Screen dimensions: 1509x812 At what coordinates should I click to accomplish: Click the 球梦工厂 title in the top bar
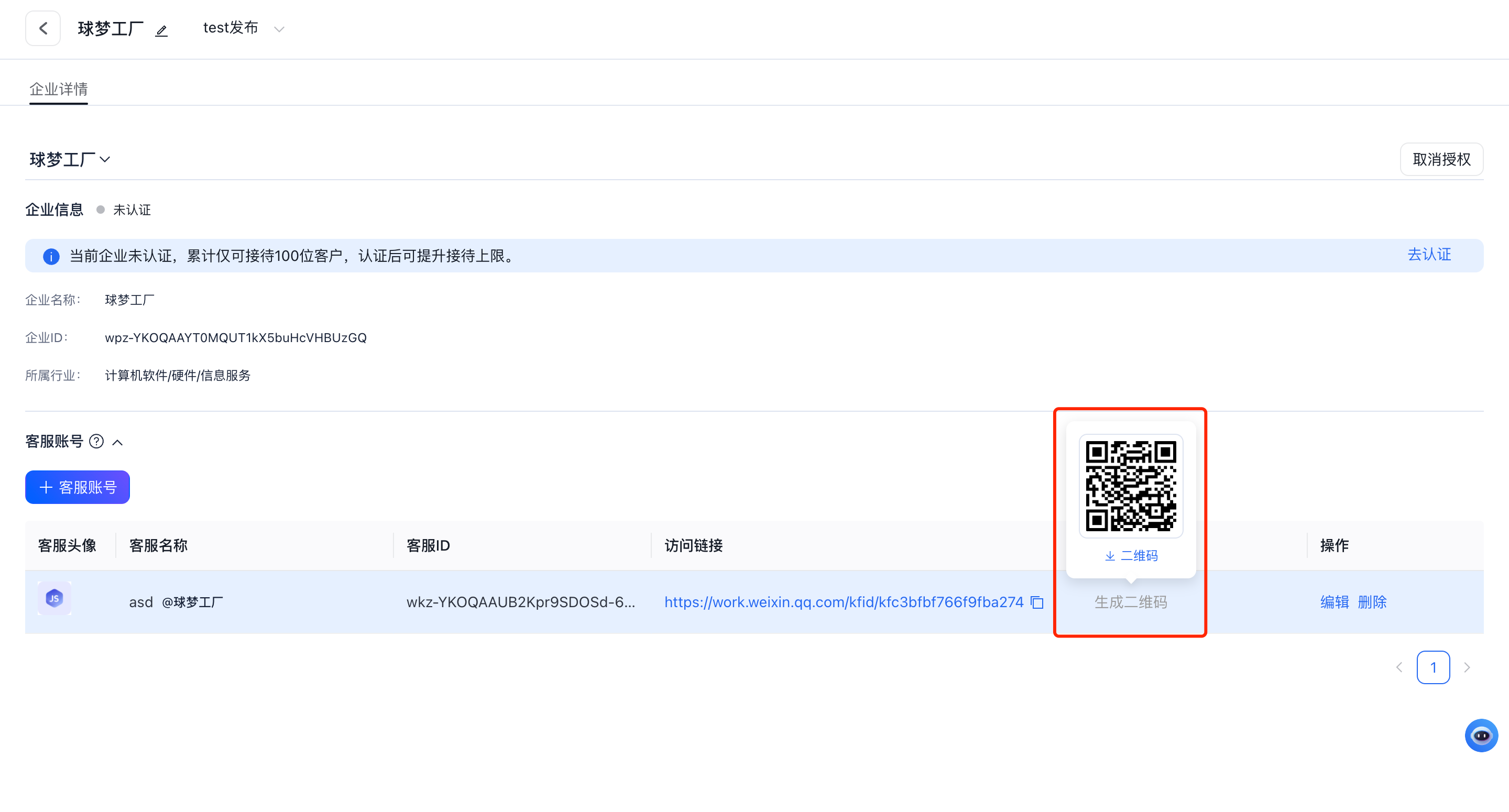pos(111,28)
